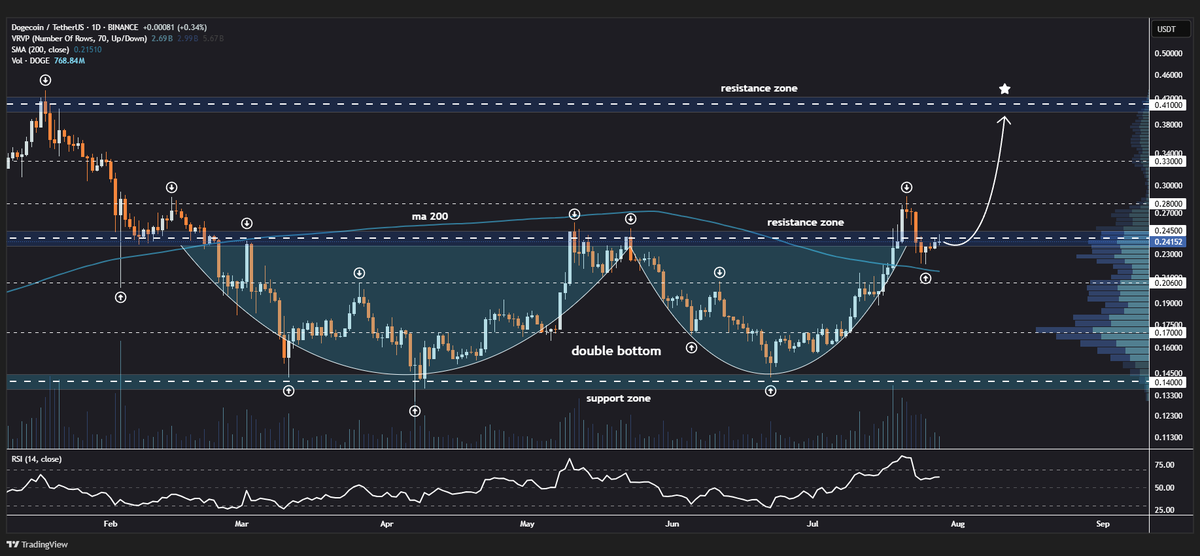The image size is (1200, 556).
Task: Click the 0.41000 price line label
Action: coord(1168,104)
